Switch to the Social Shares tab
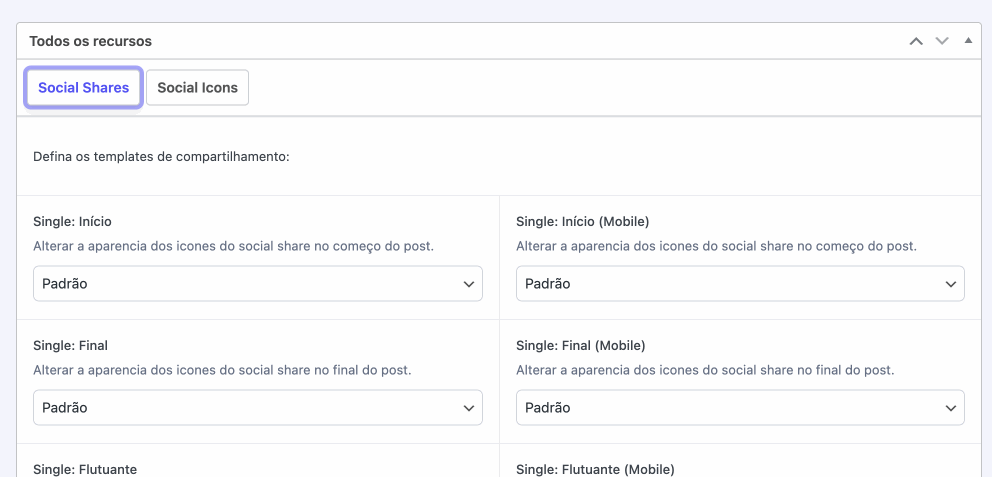 (x=84, y=88)
